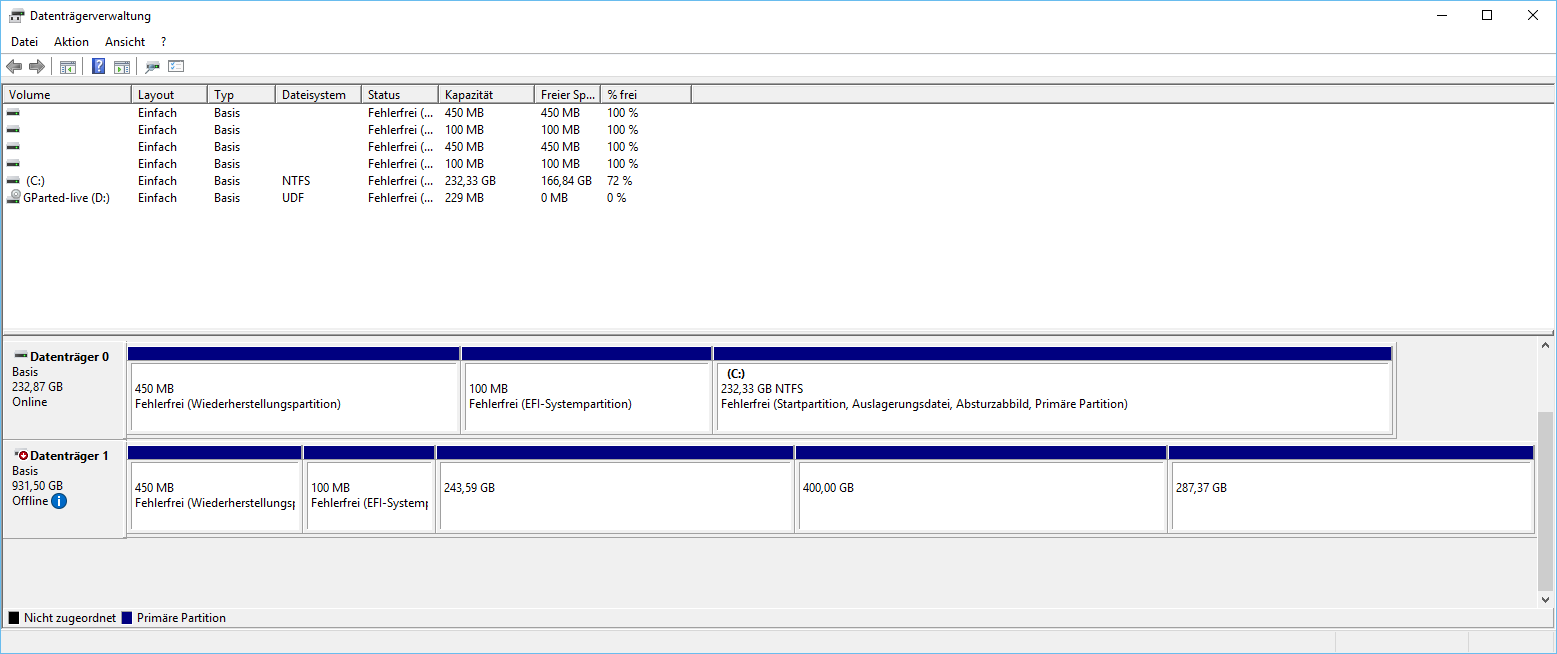This screenshot has width=1557, height=654.
Task: Click the 232,33 GB capacity cell
Action: (470, 181)
